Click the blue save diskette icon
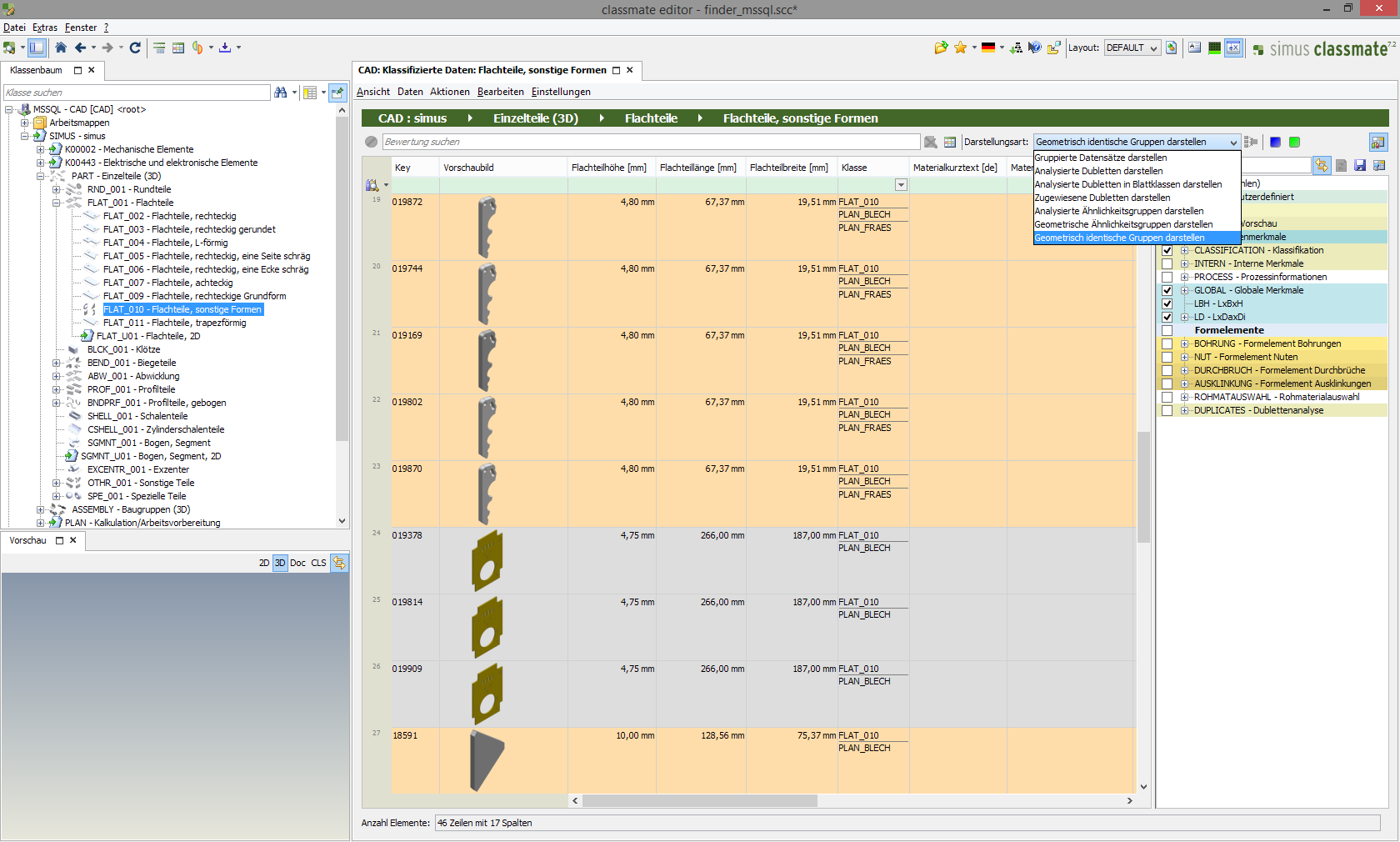The image size is (1400, 842). click(x=1360, y=165)
